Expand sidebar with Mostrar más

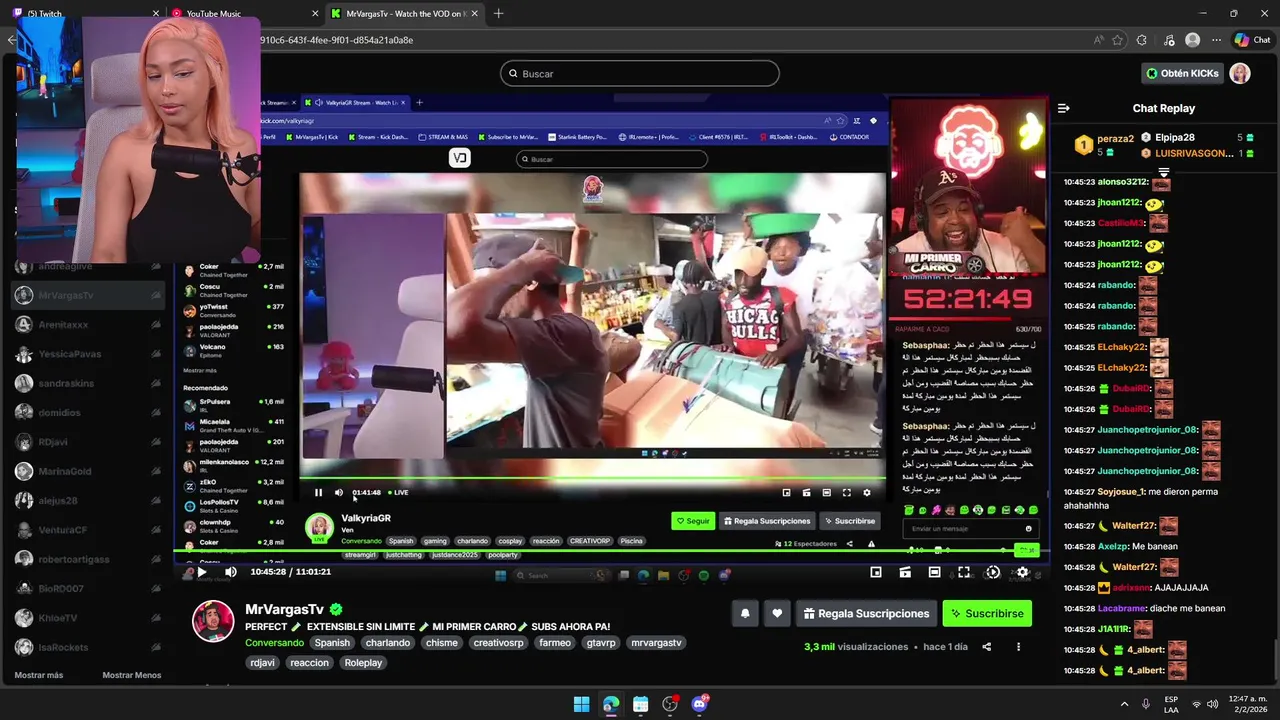[39, 675]
